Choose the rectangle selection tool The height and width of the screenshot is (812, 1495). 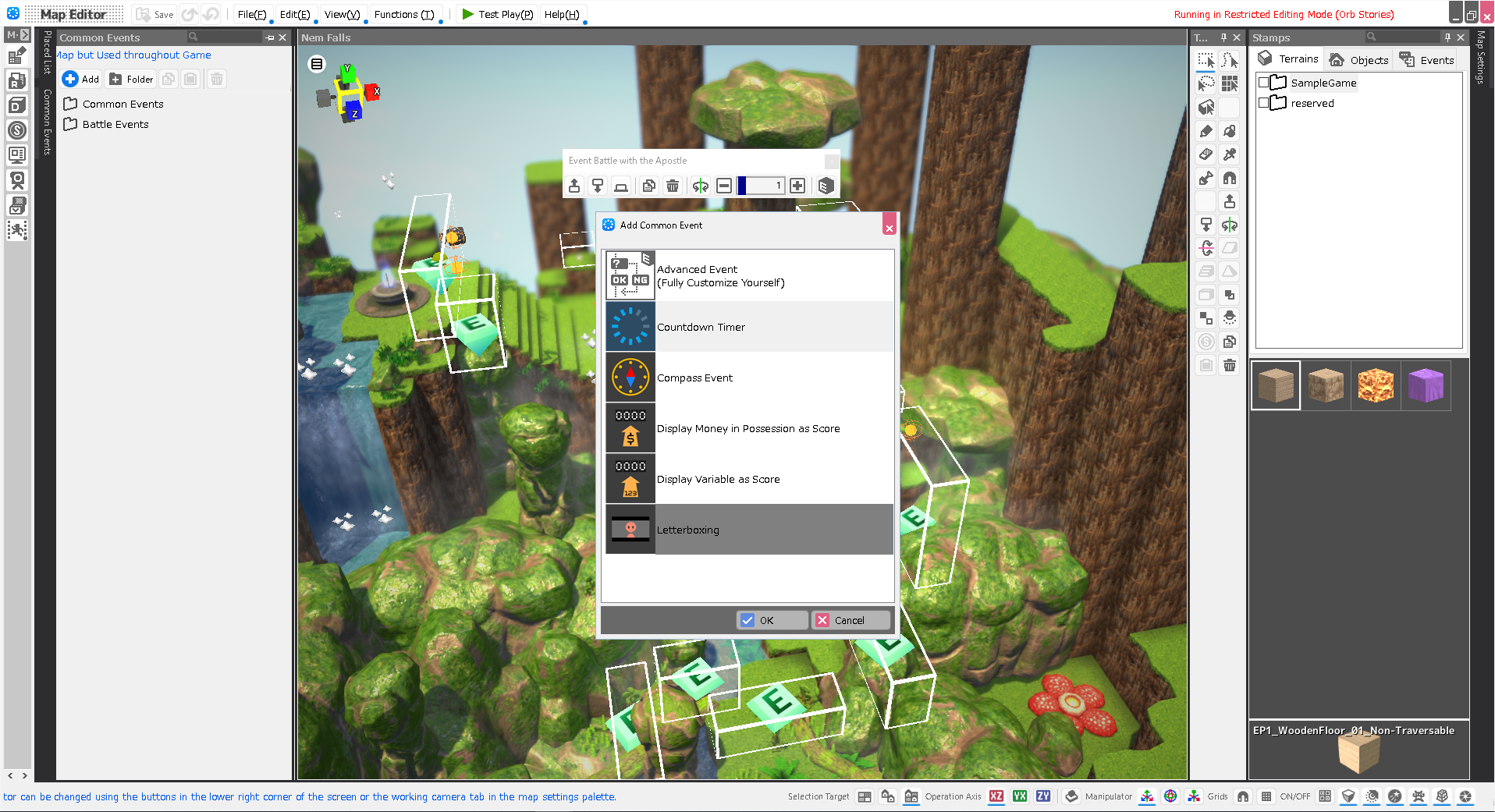(1206, 61)
